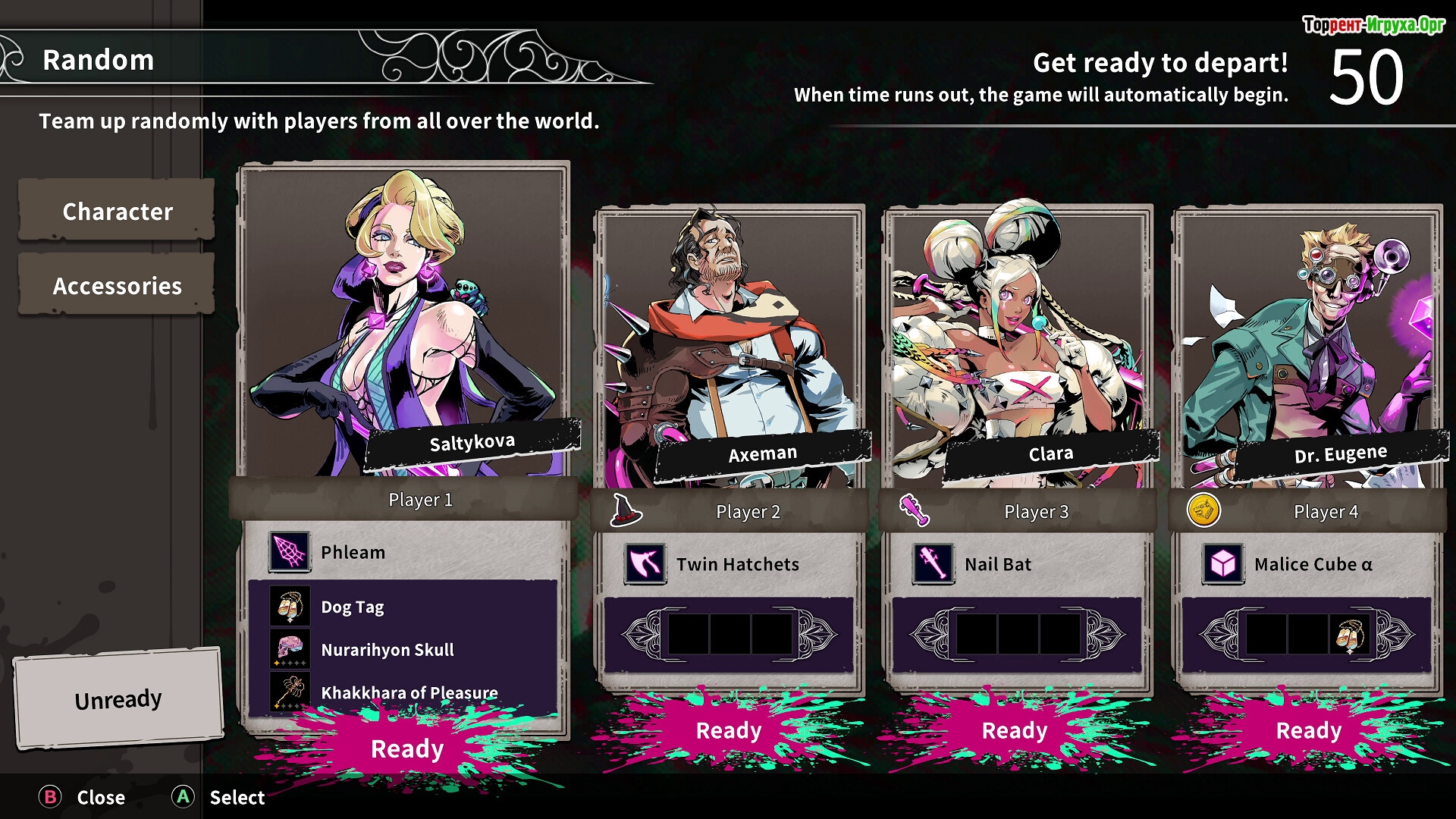Click the B Close prompt

tap(82, 797)
